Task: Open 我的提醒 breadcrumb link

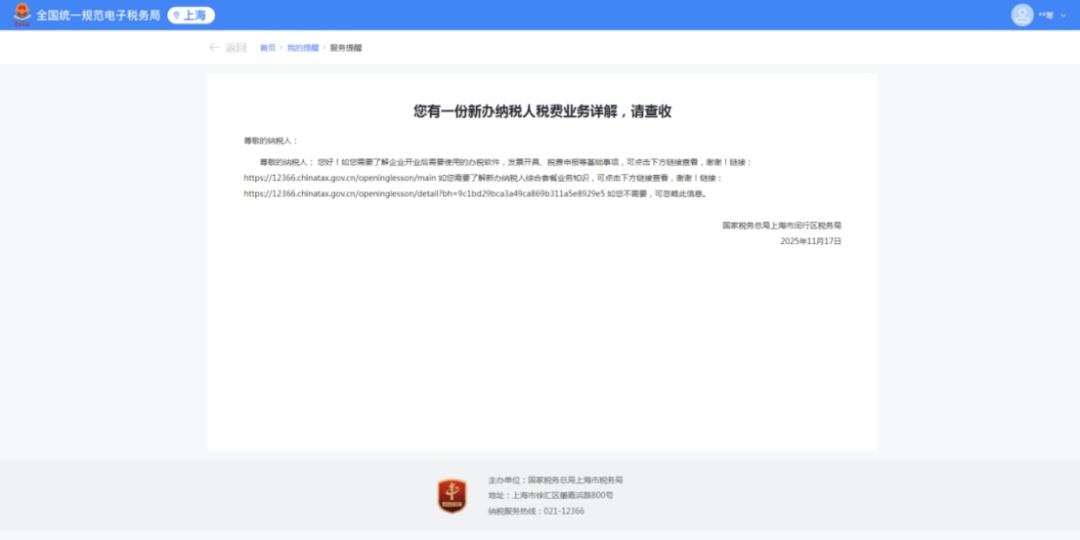Action: pyautogui.click(x=302, y=48)
